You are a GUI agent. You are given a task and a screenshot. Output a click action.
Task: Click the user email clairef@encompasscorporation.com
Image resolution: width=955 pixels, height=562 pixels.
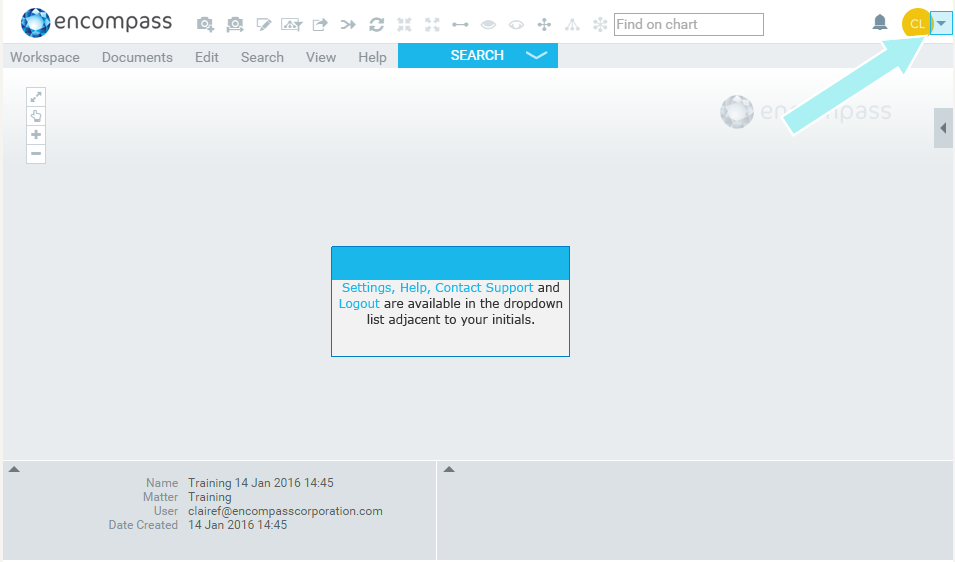point(285,511)
